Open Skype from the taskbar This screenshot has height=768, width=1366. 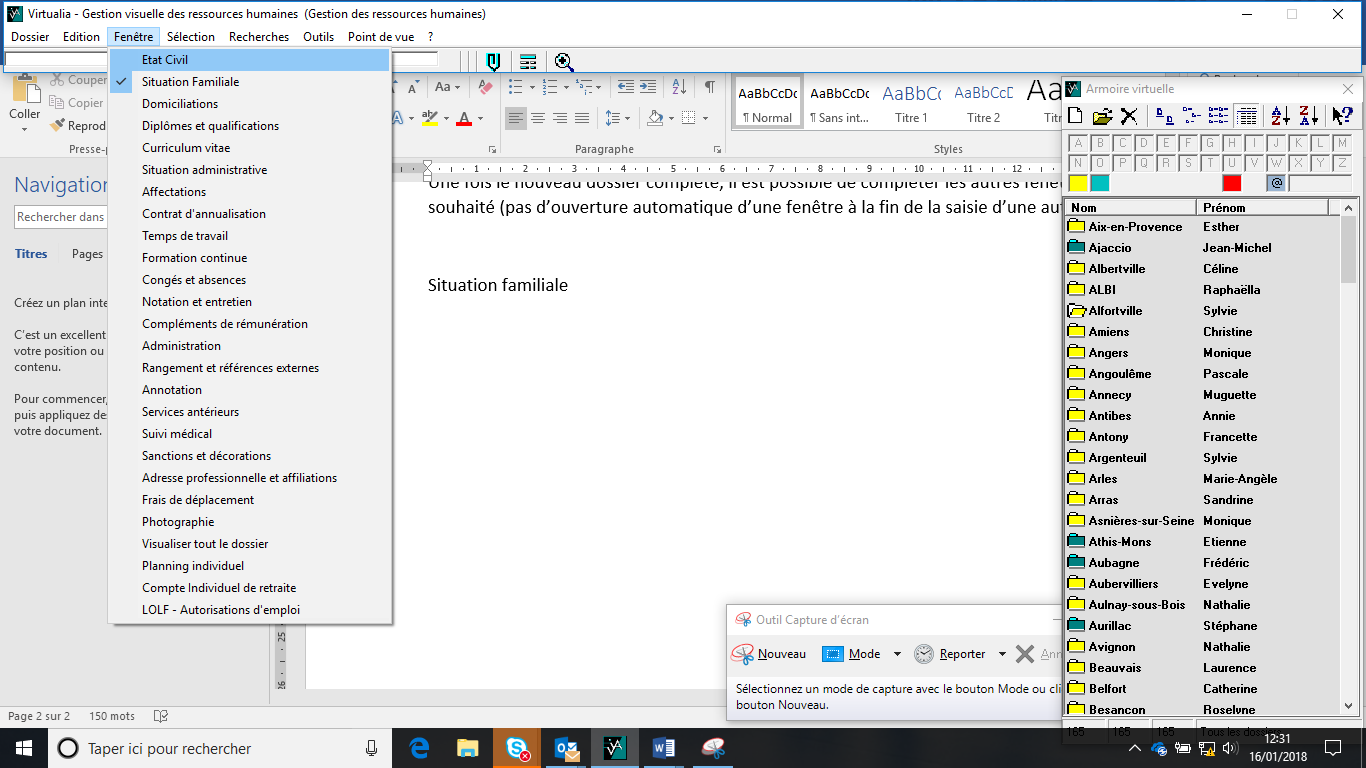point(517,748)
